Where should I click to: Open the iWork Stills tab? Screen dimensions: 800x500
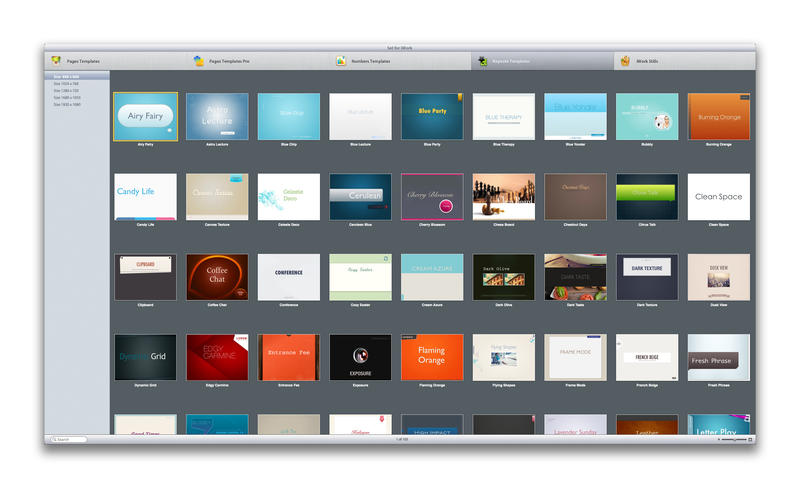pos(684,61)
